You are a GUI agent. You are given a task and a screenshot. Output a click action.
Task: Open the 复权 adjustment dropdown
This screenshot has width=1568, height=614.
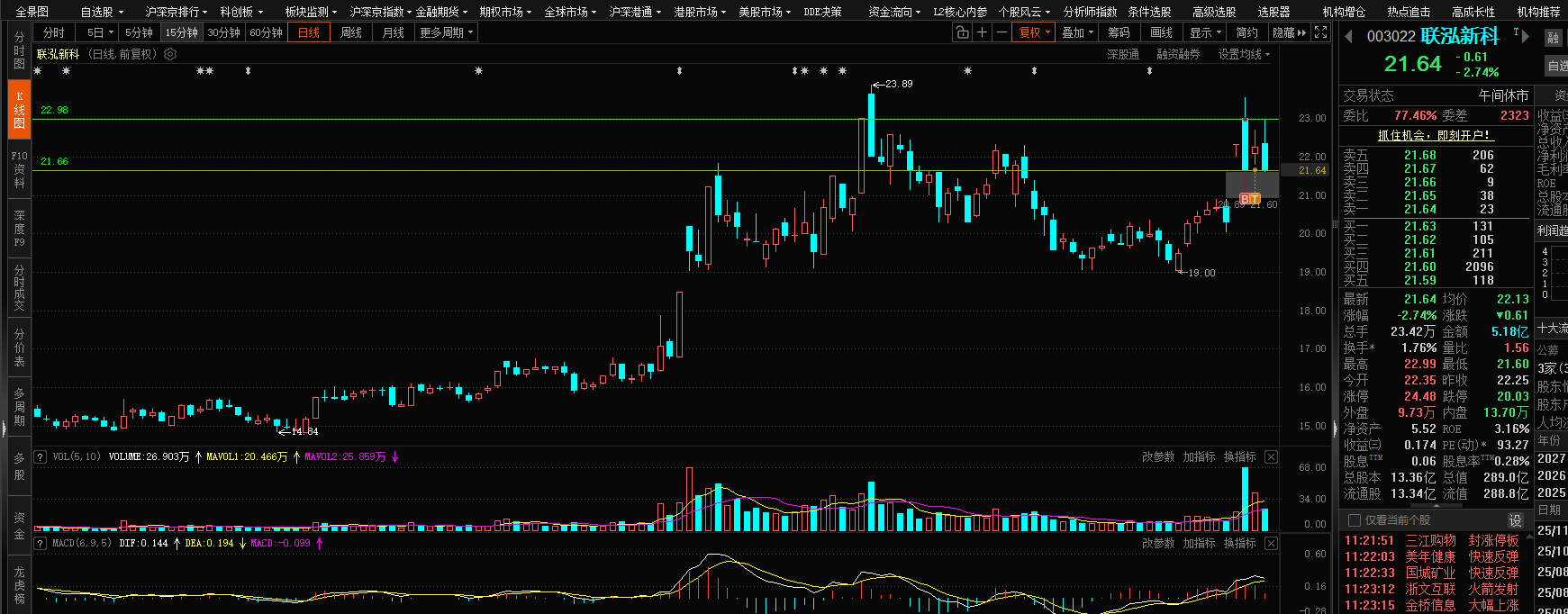point(1034,32)
